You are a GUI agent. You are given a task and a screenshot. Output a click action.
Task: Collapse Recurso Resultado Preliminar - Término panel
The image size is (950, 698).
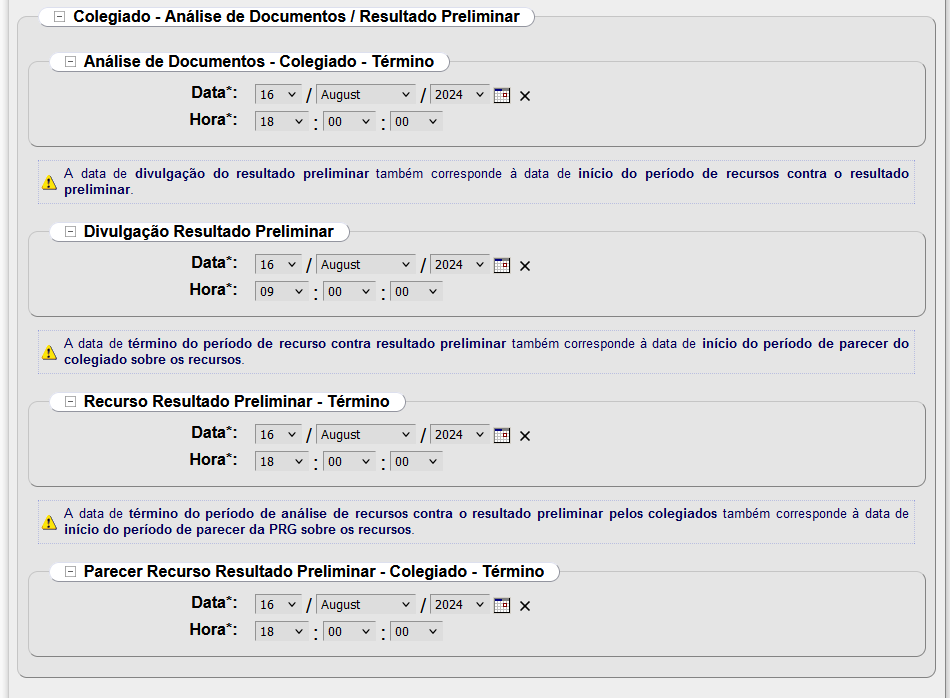[x=70, y=401]
